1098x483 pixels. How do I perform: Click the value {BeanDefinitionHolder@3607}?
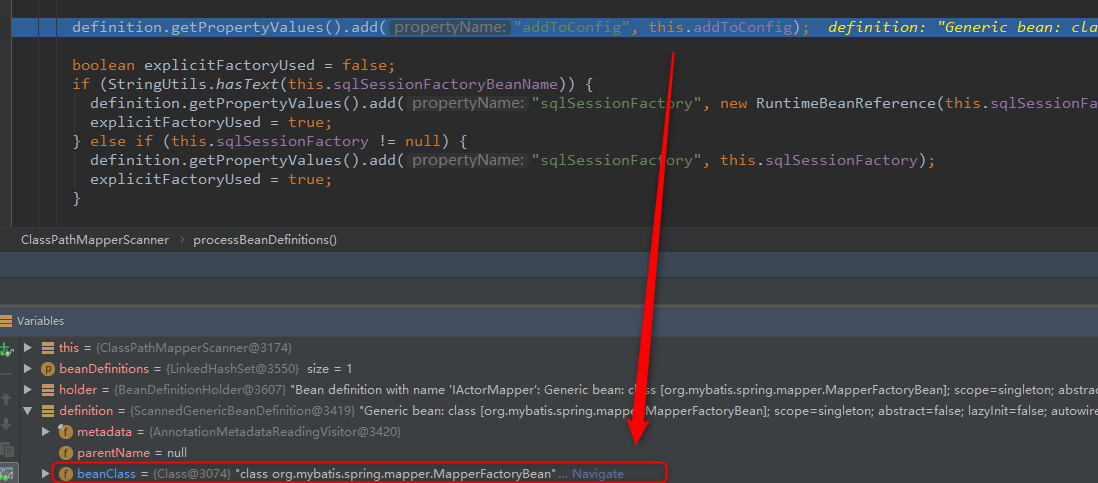click(198, 389)
